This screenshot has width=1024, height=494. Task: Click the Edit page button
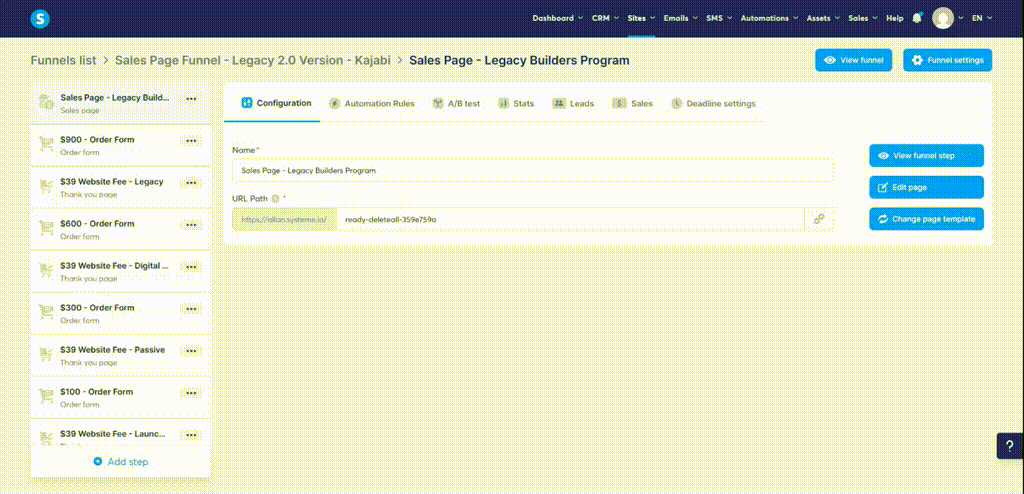[x=926, y=187]
